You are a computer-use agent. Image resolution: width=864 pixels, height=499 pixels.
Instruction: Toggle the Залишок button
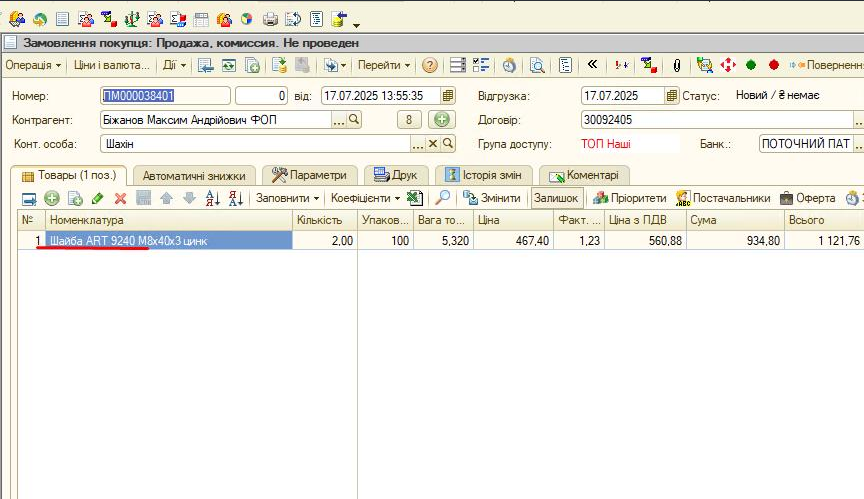pos(556,198)
